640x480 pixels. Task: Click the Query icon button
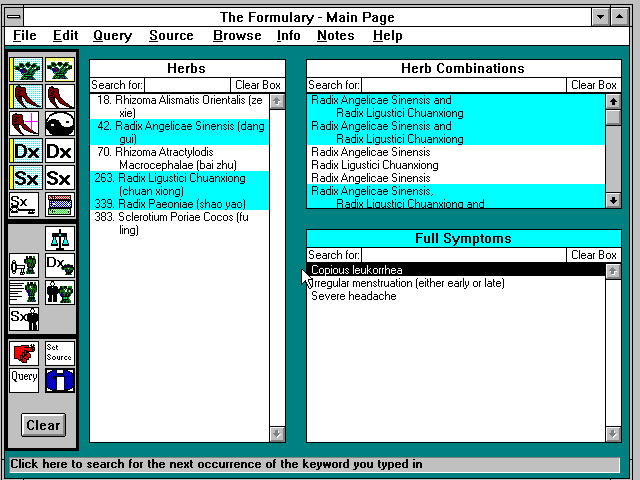tap(25, 380)
